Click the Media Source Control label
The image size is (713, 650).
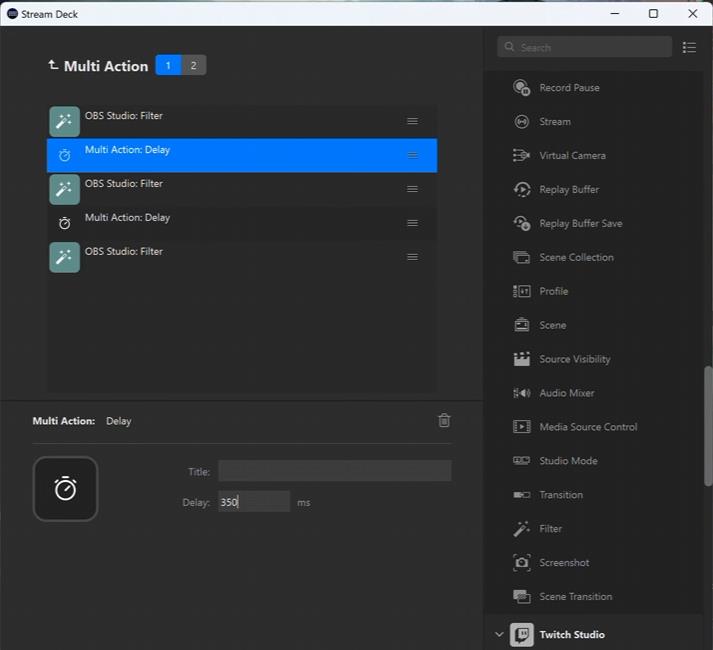(x=588, y=427)
